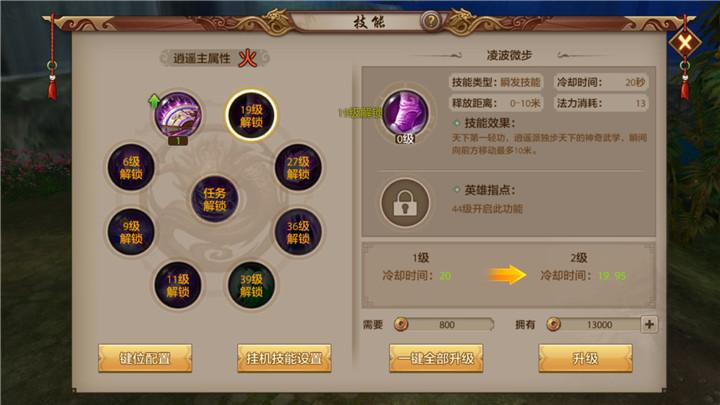
Task: Open the question mark help icon
Action: click(431, 21)
